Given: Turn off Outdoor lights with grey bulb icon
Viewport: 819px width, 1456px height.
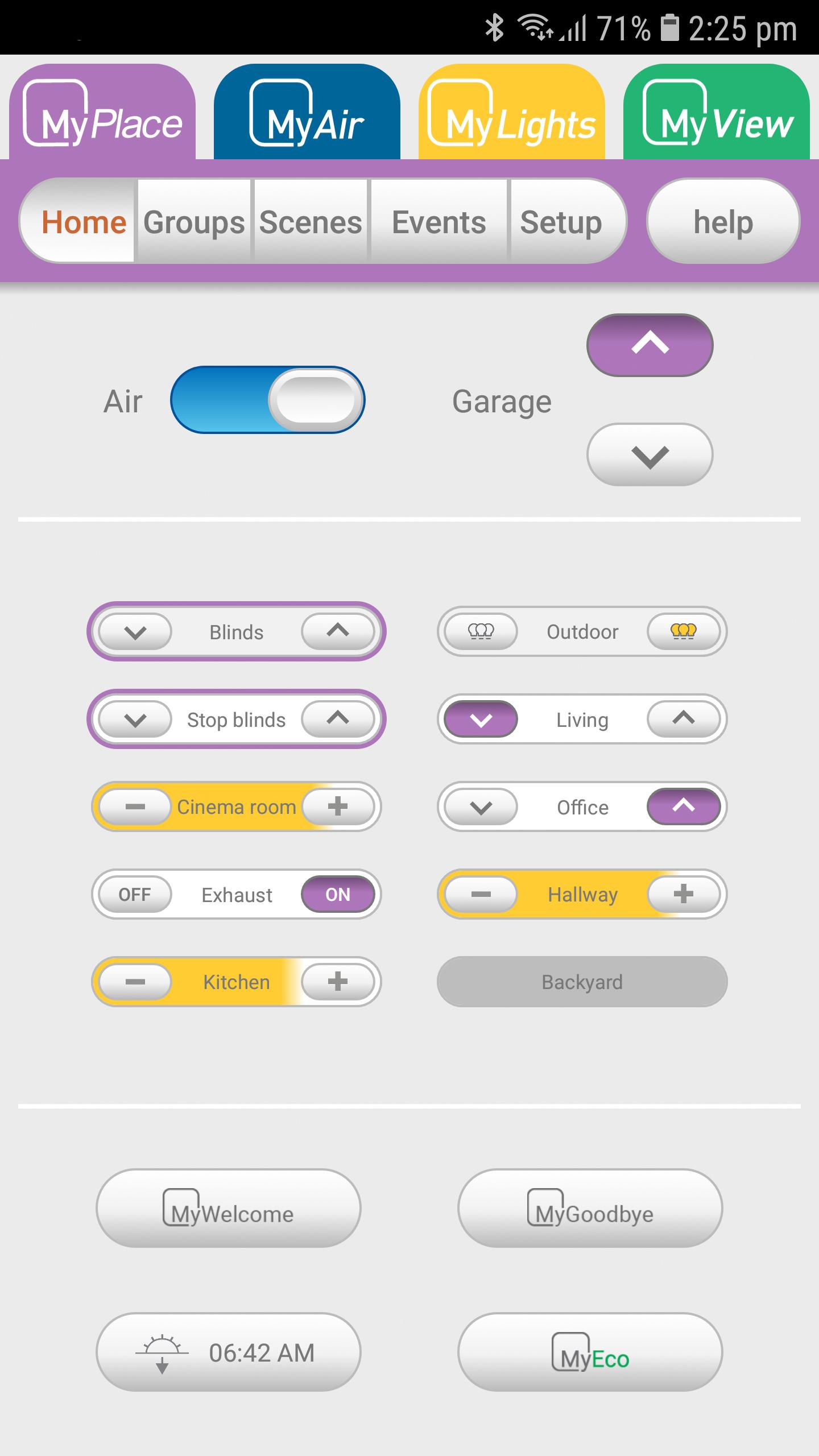Looking at the screenshot, I should coord(481,631).
